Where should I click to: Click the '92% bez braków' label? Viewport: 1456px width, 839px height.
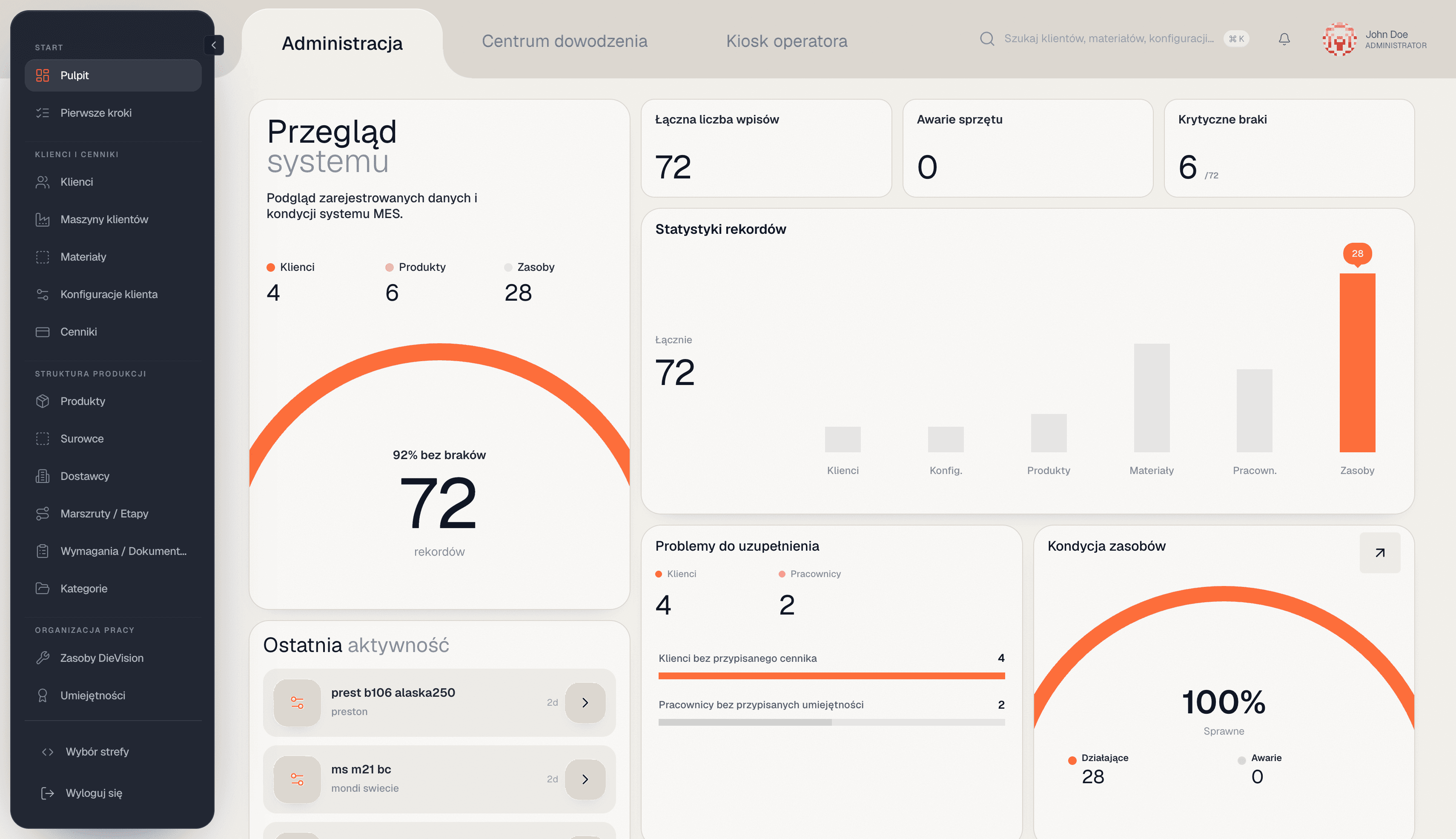tap(439, 455)
